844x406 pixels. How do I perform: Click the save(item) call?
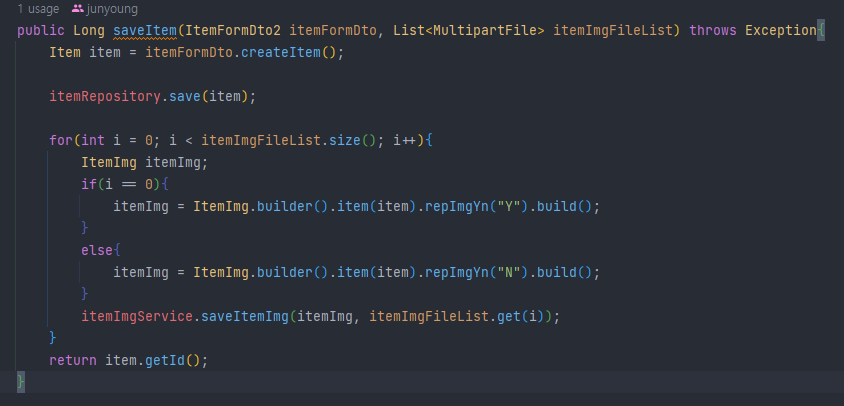pyautogui.click(x=209, y=97)
